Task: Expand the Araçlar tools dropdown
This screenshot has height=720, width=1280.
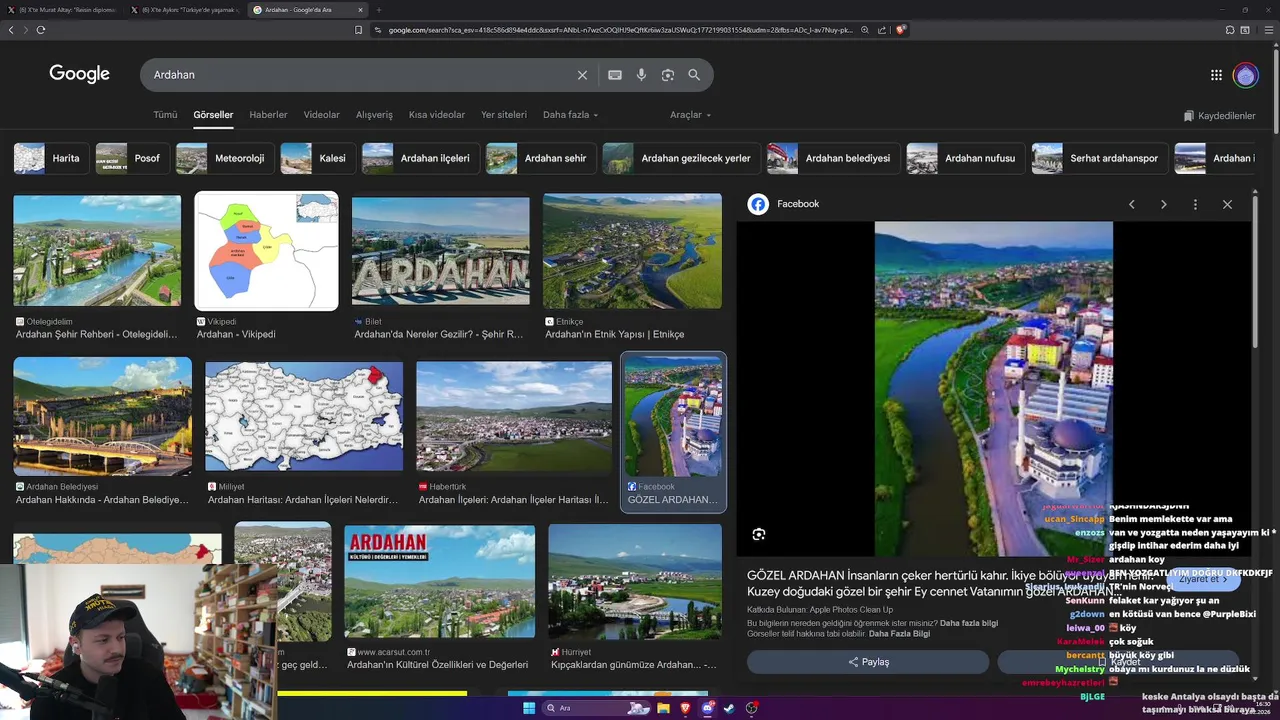Action: click(x=690, y=115)
